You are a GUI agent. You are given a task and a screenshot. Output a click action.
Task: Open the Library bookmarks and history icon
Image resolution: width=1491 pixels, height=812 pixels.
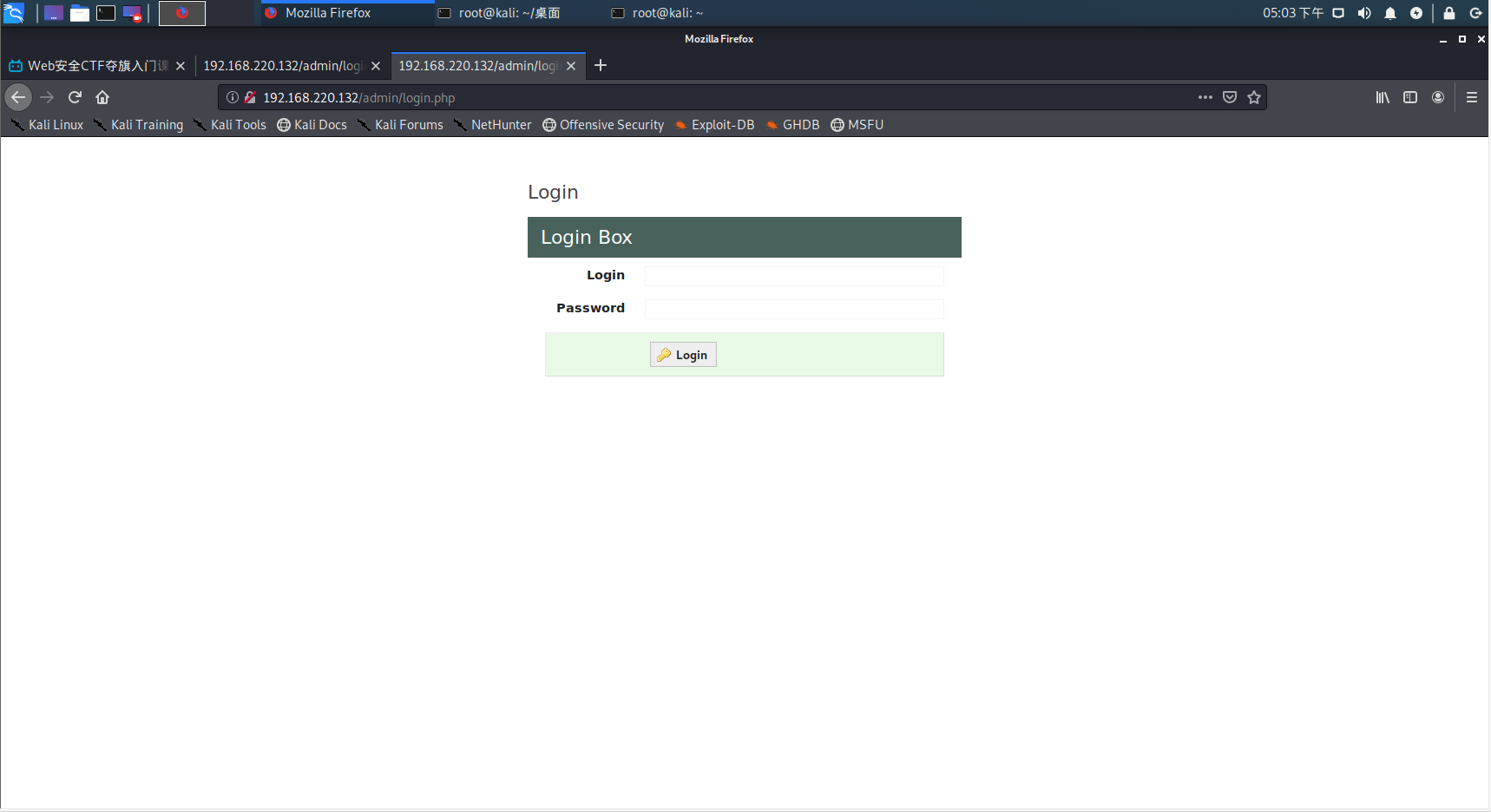point(1383,97)
